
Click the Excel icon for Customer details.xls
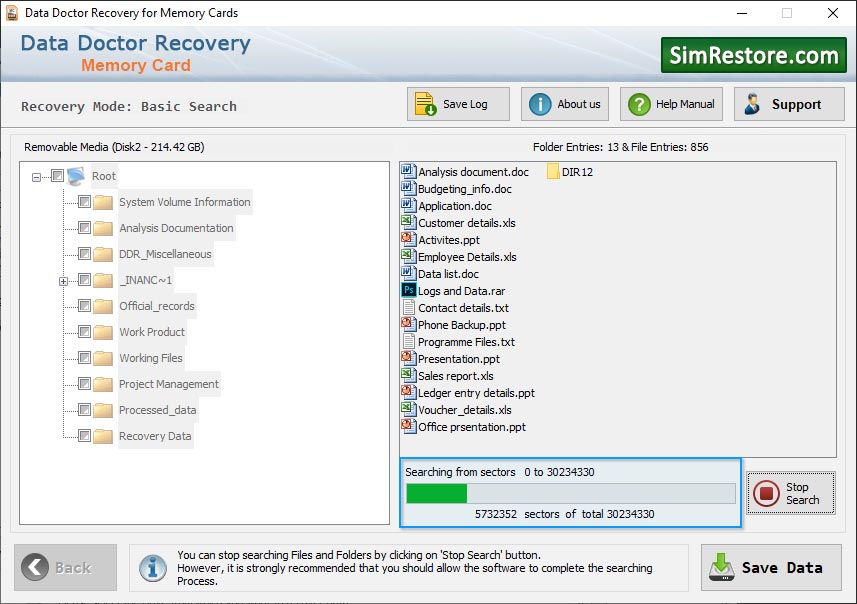[x=408, y=222]
